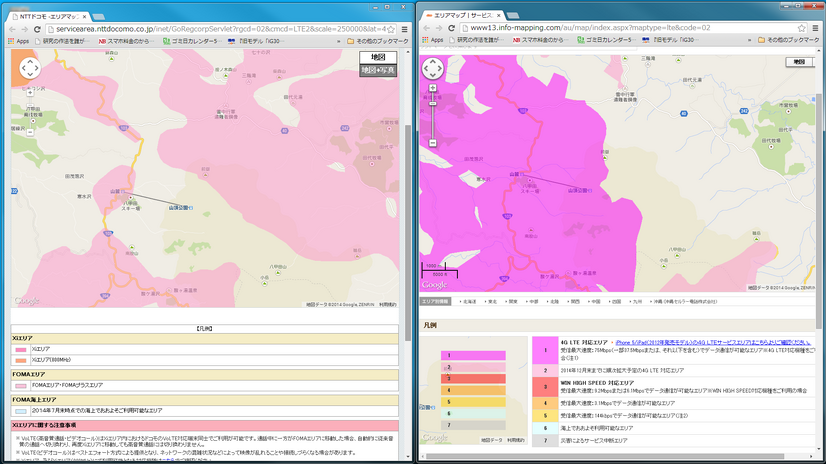Click legend swatch 5 yellow in au legend
This screenshot has height=464, width=826.
click(x=545, y=416)
